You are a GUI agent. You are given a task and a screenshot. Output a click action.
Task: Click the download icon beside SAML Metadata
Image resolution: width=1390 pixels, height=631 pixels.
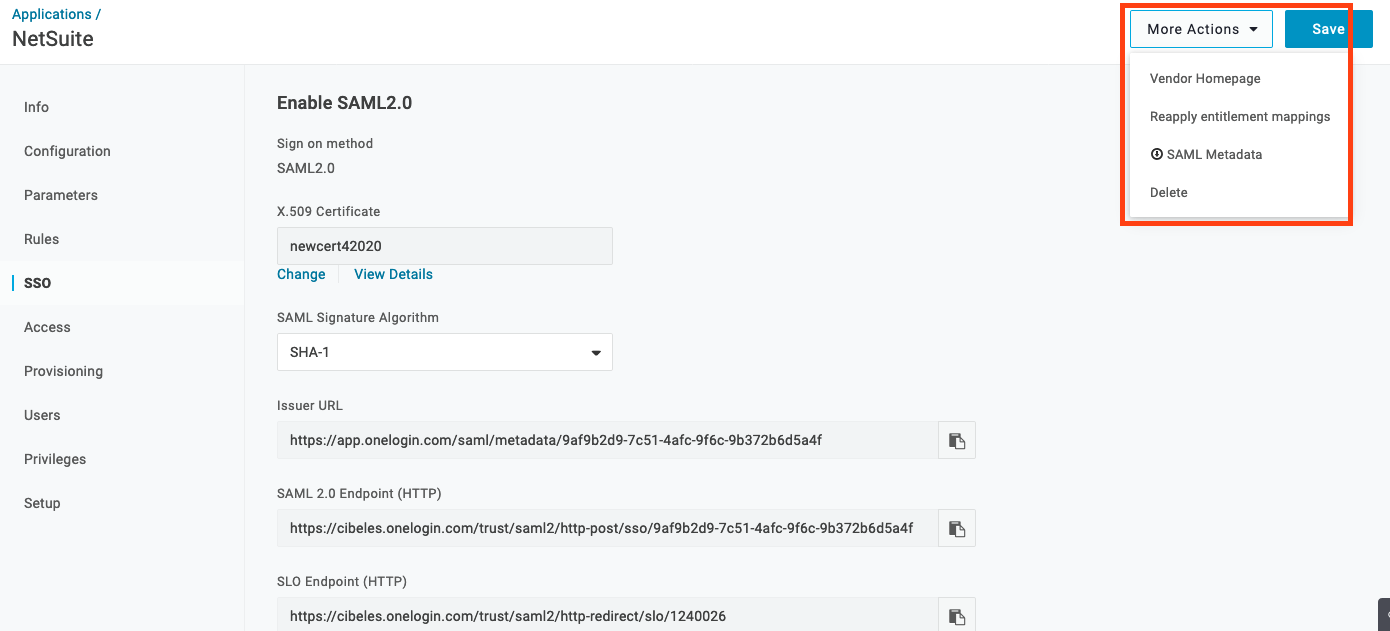pyautogui.click(x=1159, y=154)
